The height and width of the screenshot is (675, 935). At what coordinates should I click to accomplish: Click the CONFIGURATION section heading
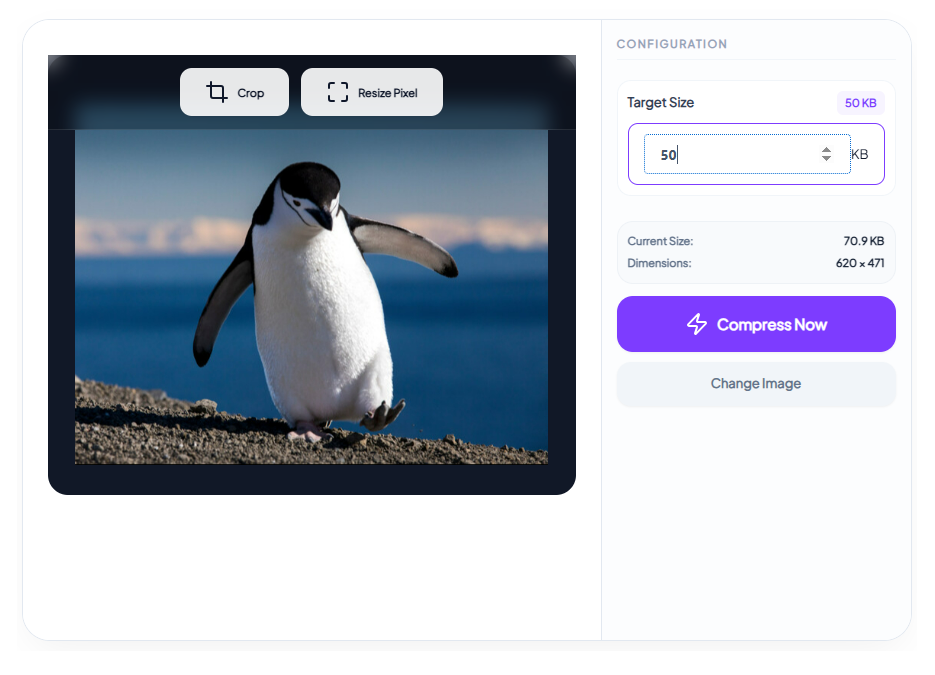click(x=671, y=44)
